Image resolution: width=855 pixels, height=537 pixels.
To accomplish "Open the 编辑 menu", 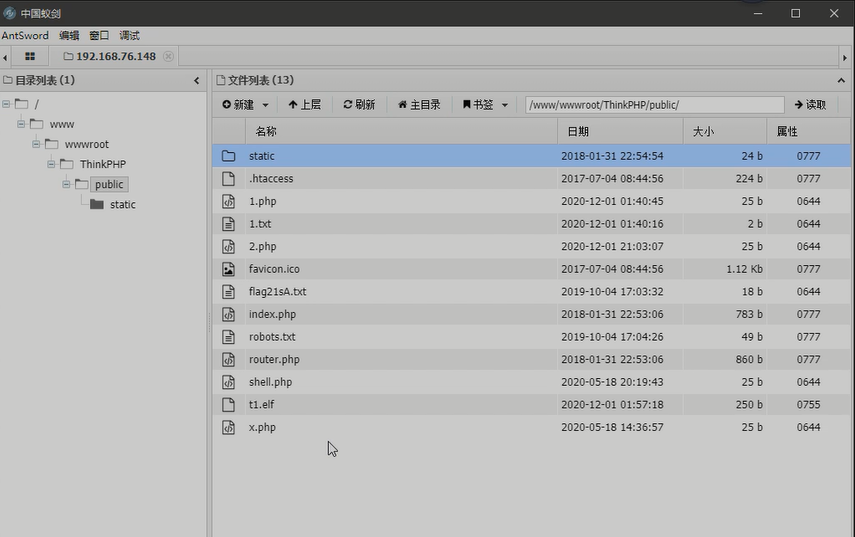I will pos(69,35).
